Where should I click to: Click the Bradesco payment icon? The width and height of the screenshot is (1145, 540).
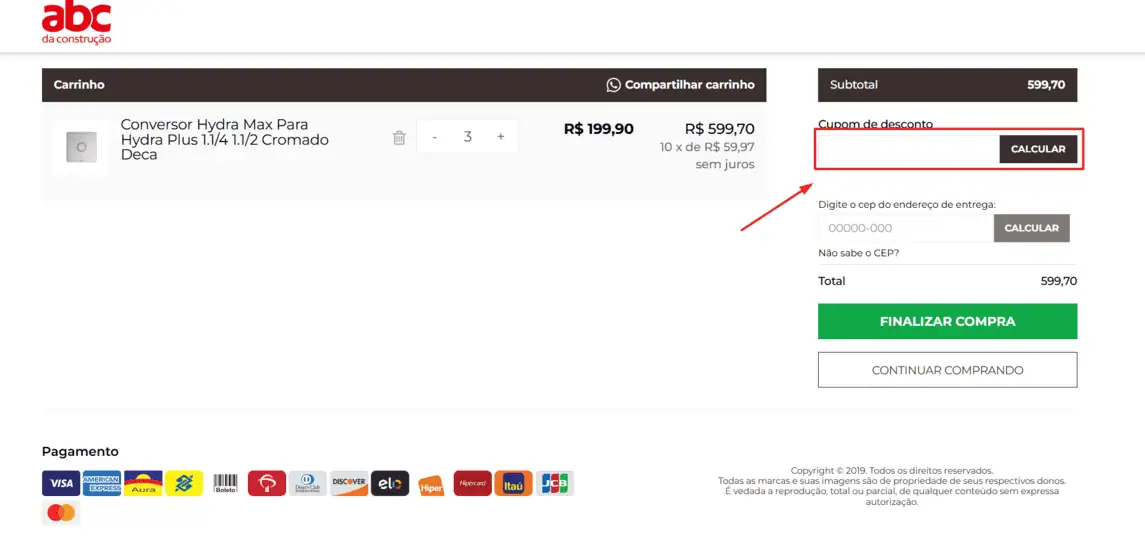coord(267,483)
